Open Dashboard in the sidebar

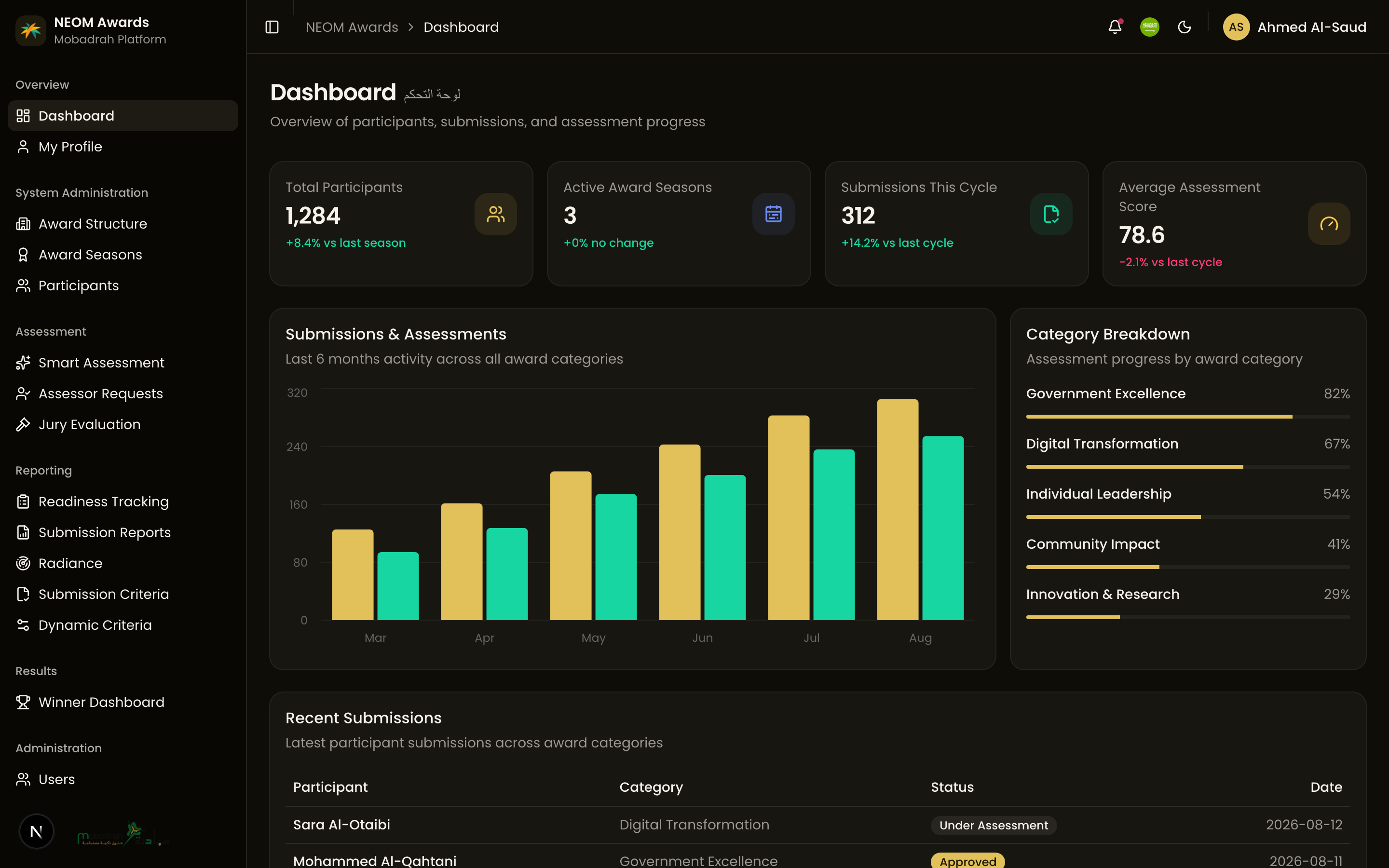coord(123,116)
